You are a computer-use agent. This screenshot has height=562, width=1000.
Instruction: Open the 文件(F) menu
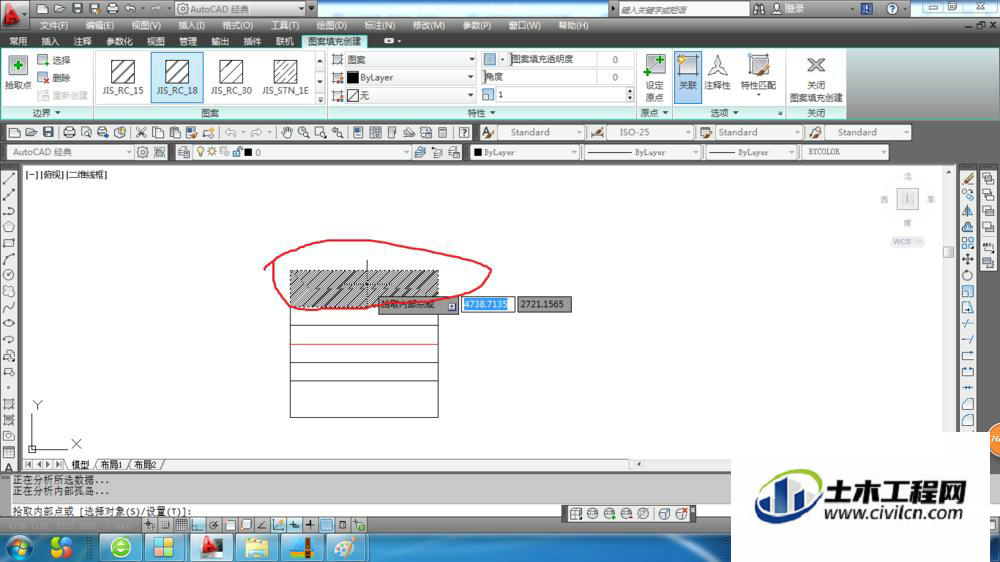pos(54,26)
